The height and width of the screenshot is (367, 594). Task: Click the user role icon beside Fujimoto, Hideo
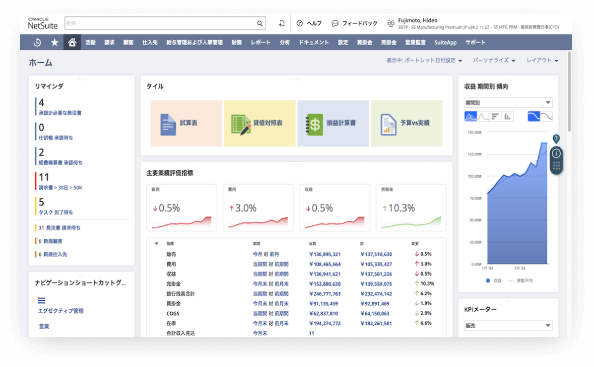(391, 23)
